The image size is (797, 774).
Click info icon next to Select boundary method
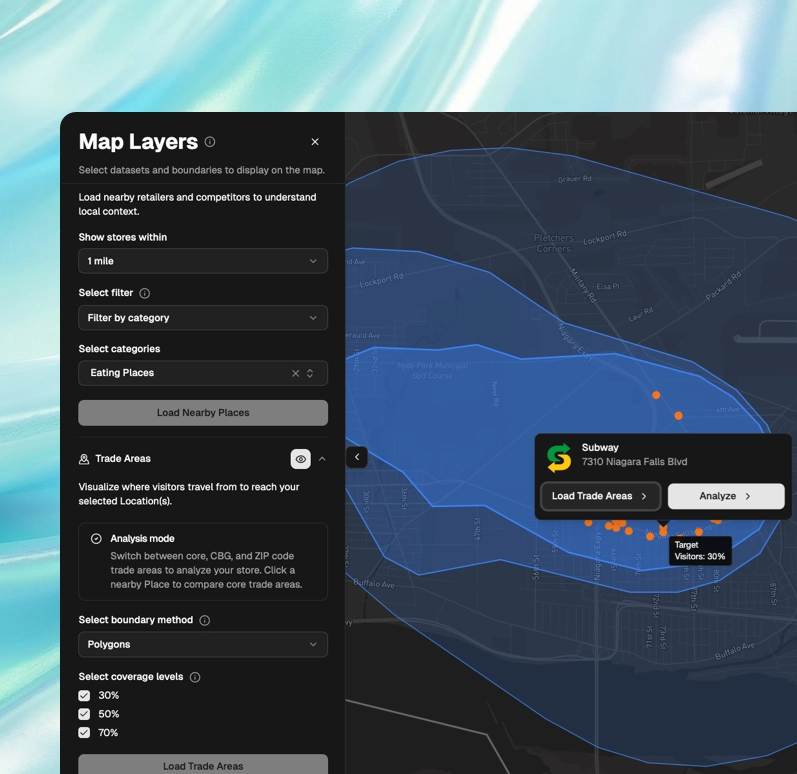click(205, 620)
